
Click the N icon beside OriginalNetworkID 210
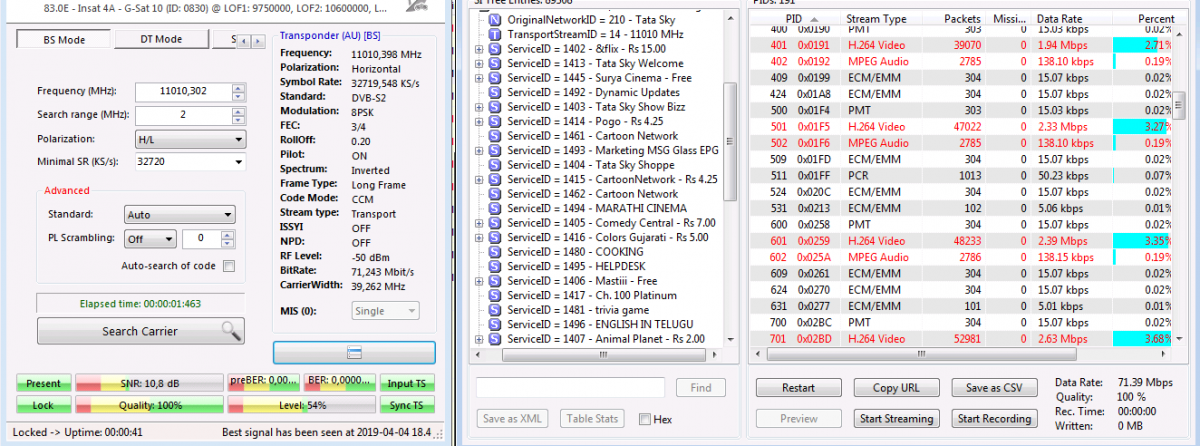coord(494,20)
